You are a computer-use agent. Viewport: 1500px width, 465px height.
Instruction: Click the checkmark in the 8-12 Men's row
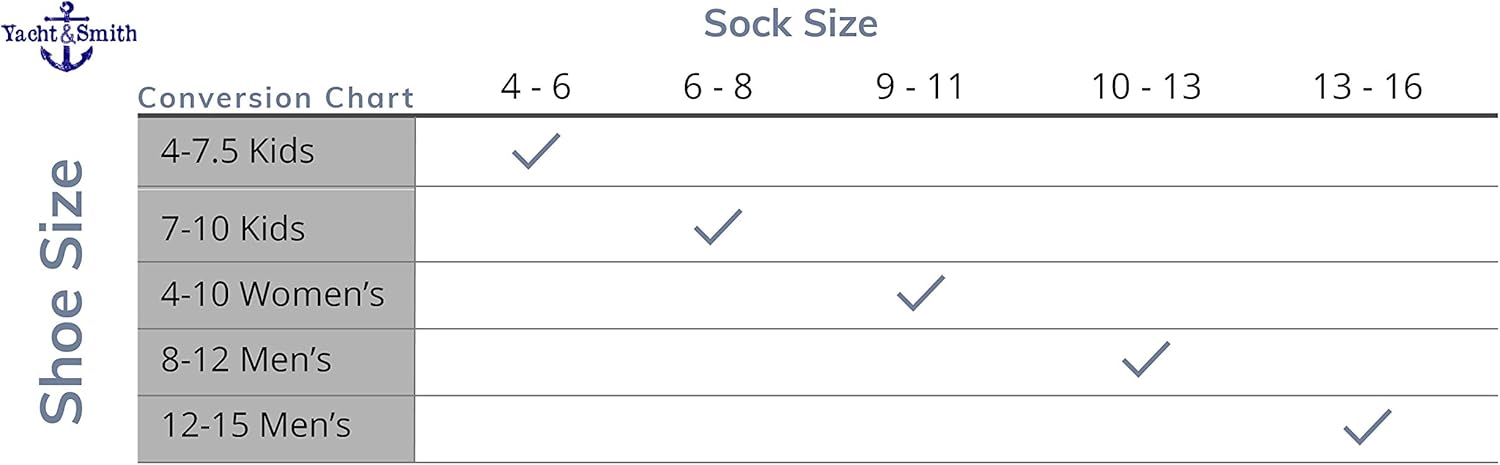(x=1146, y=359)
